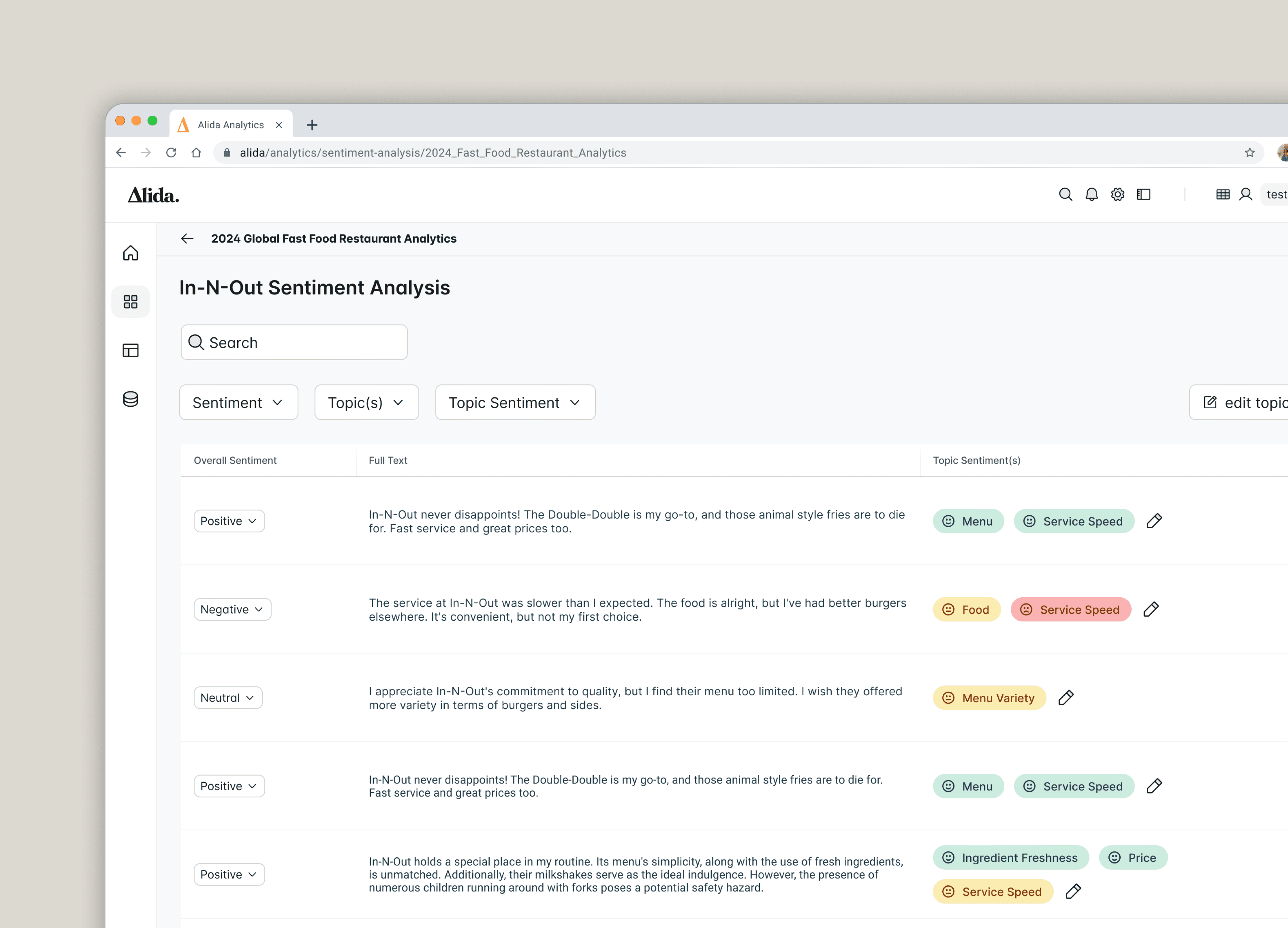Open the dashboard grid sidebar icon

click(x=131, y=302)
